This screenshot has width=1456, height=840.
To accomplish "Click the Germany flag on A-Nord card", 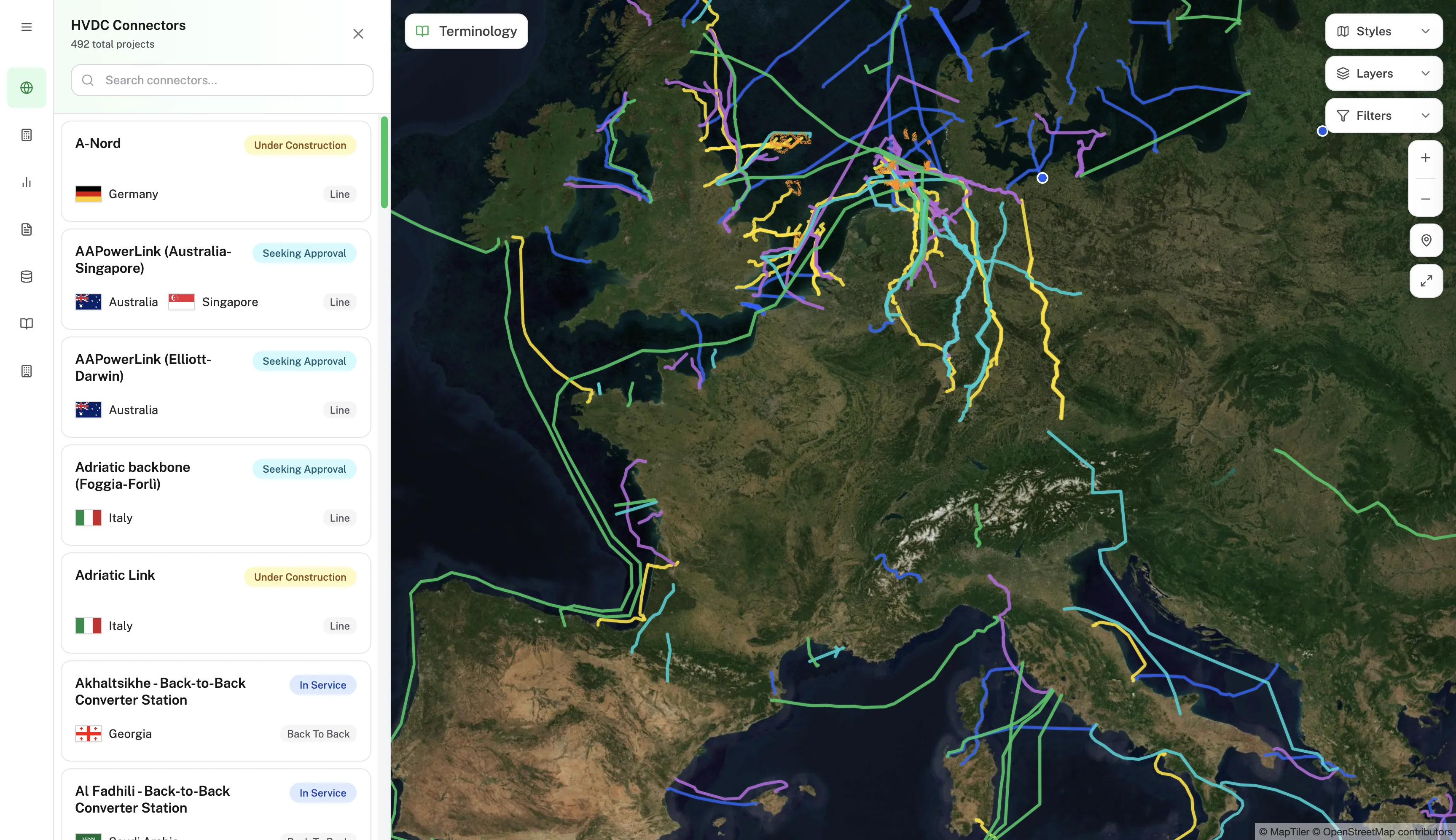I will click(x=88, y=194).
